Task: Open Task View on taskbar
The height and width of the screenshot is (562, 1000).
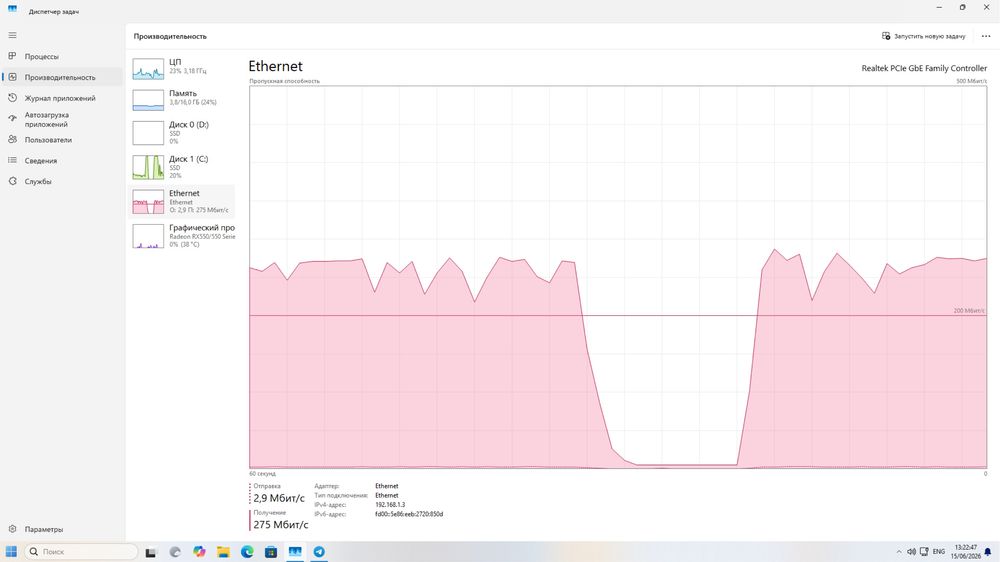Action: click(x=151, y=552)
